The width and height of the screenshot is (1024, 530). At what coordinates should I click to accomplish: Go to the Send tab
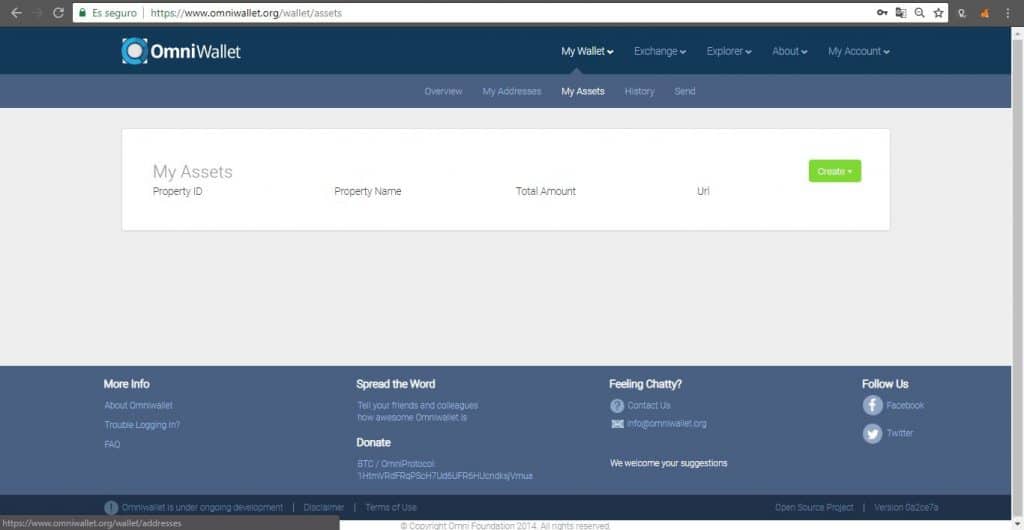pos(685,91)
